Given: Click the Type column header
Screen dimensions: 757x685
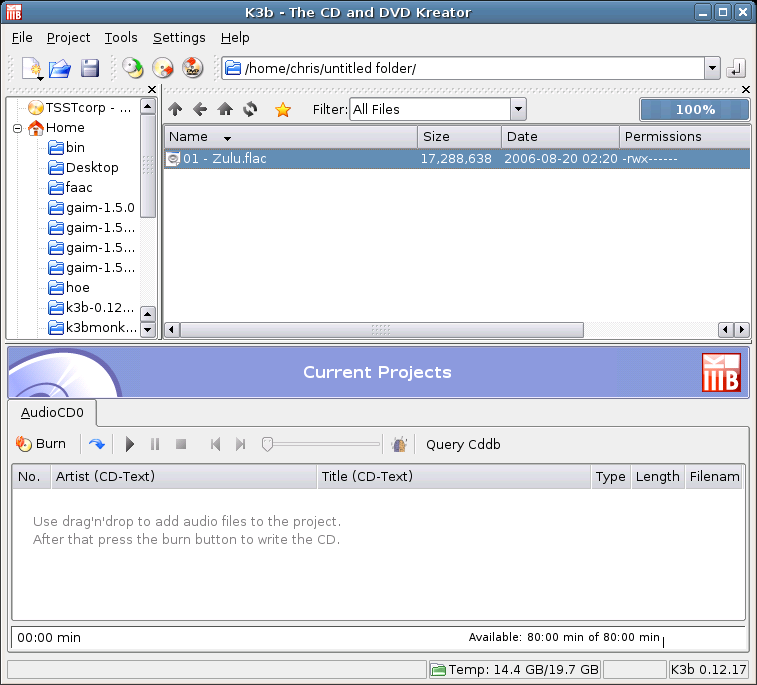Looking at the screenshot, I should (611, 476).
